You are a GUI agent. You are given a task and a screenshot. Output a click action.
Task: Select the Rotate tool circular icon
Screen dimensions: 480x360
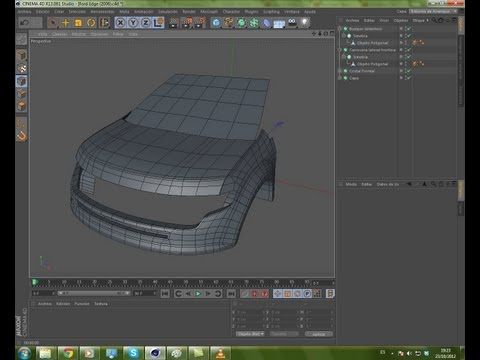point(91,23)
